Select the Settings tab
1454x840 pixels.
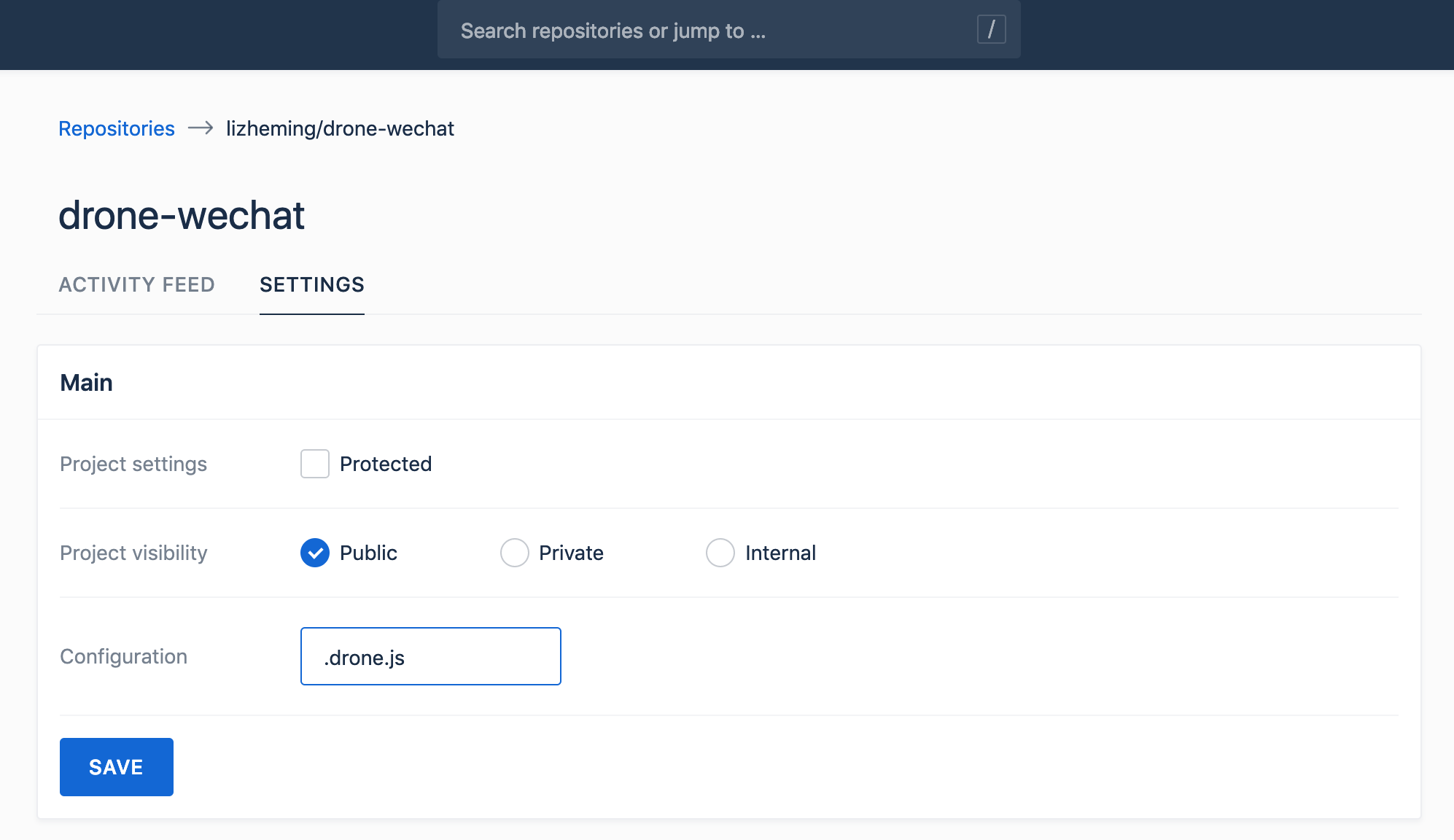coord(312,284)
